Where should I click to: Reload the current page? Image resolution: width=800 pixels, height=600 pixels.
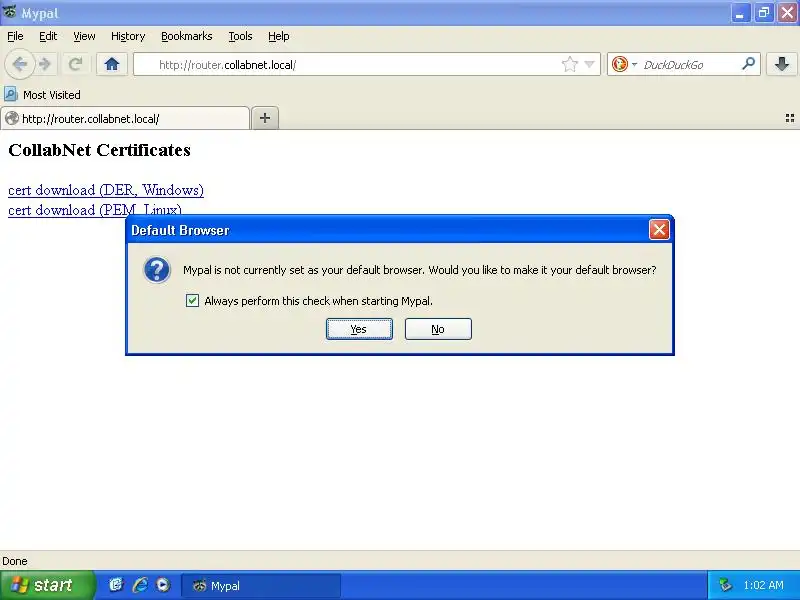click(x=76, y=64)
